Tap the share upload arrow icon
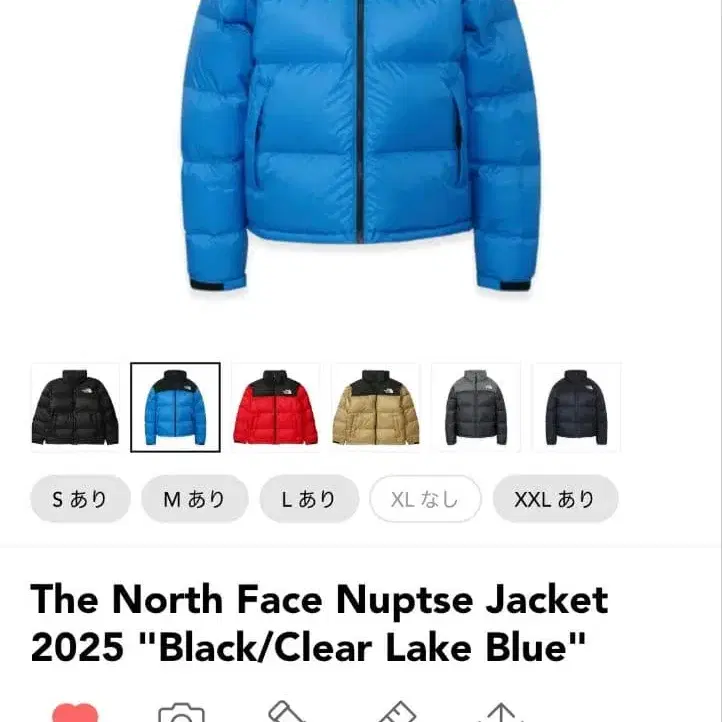 pos(501,712)
